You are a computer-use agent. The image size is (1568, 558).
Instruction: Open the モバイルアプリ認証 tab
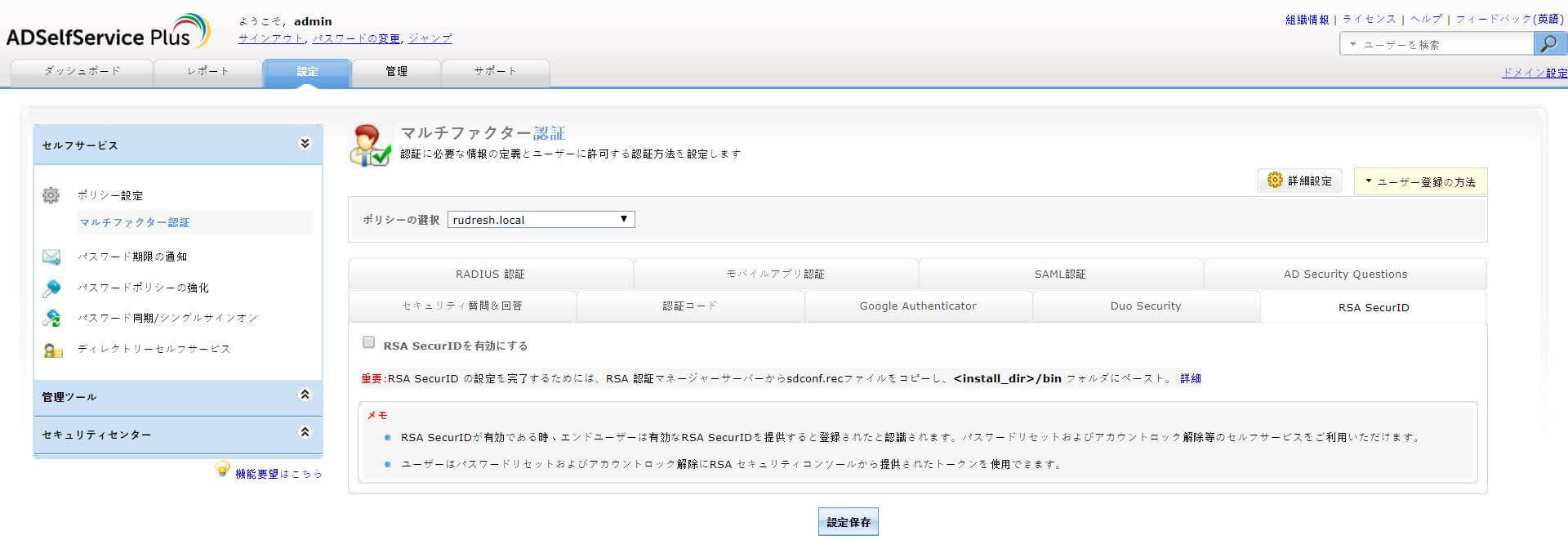(x=775, y=274)
